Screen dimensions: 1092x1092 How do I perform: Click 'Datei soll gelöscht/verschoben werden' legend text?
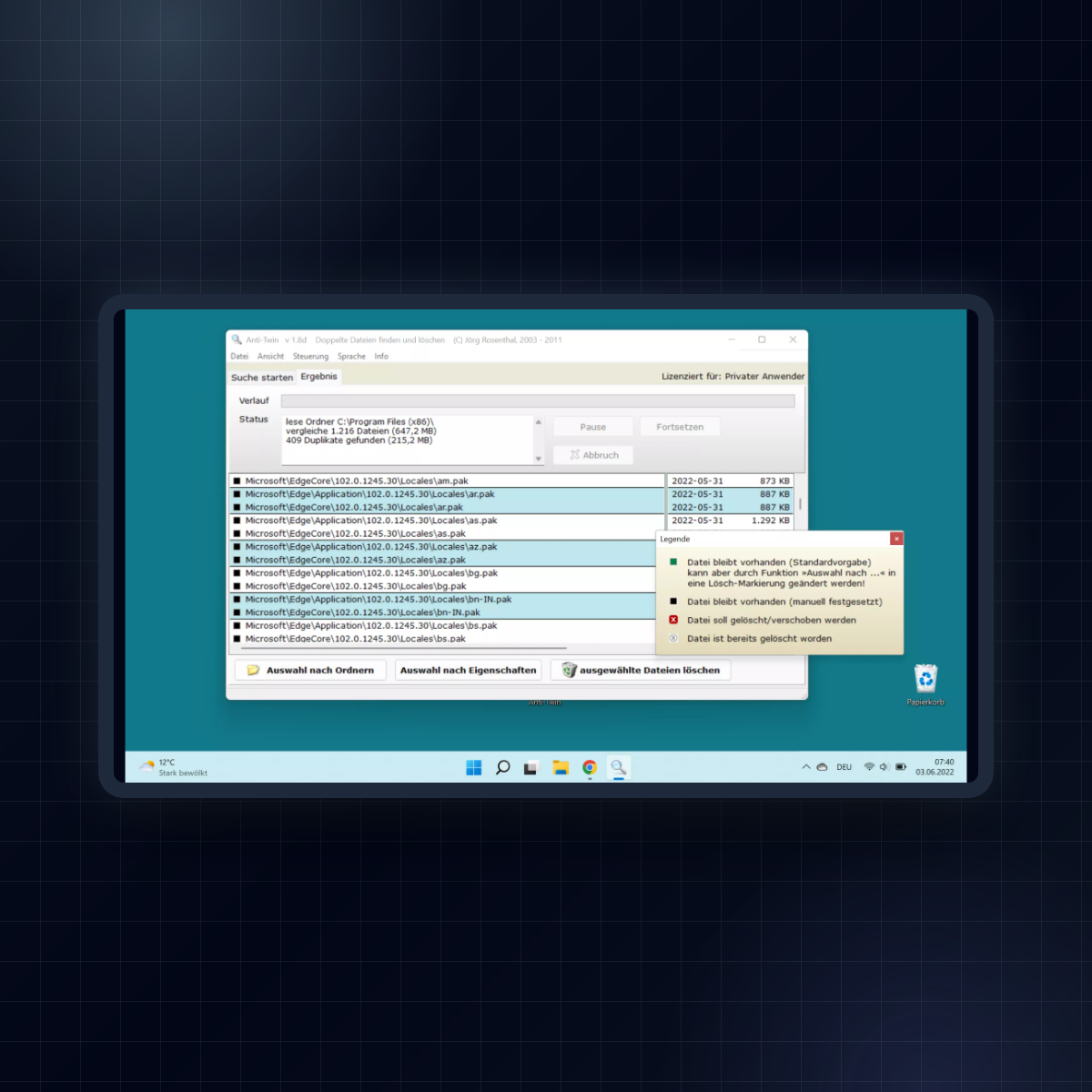tap(772, 621)
